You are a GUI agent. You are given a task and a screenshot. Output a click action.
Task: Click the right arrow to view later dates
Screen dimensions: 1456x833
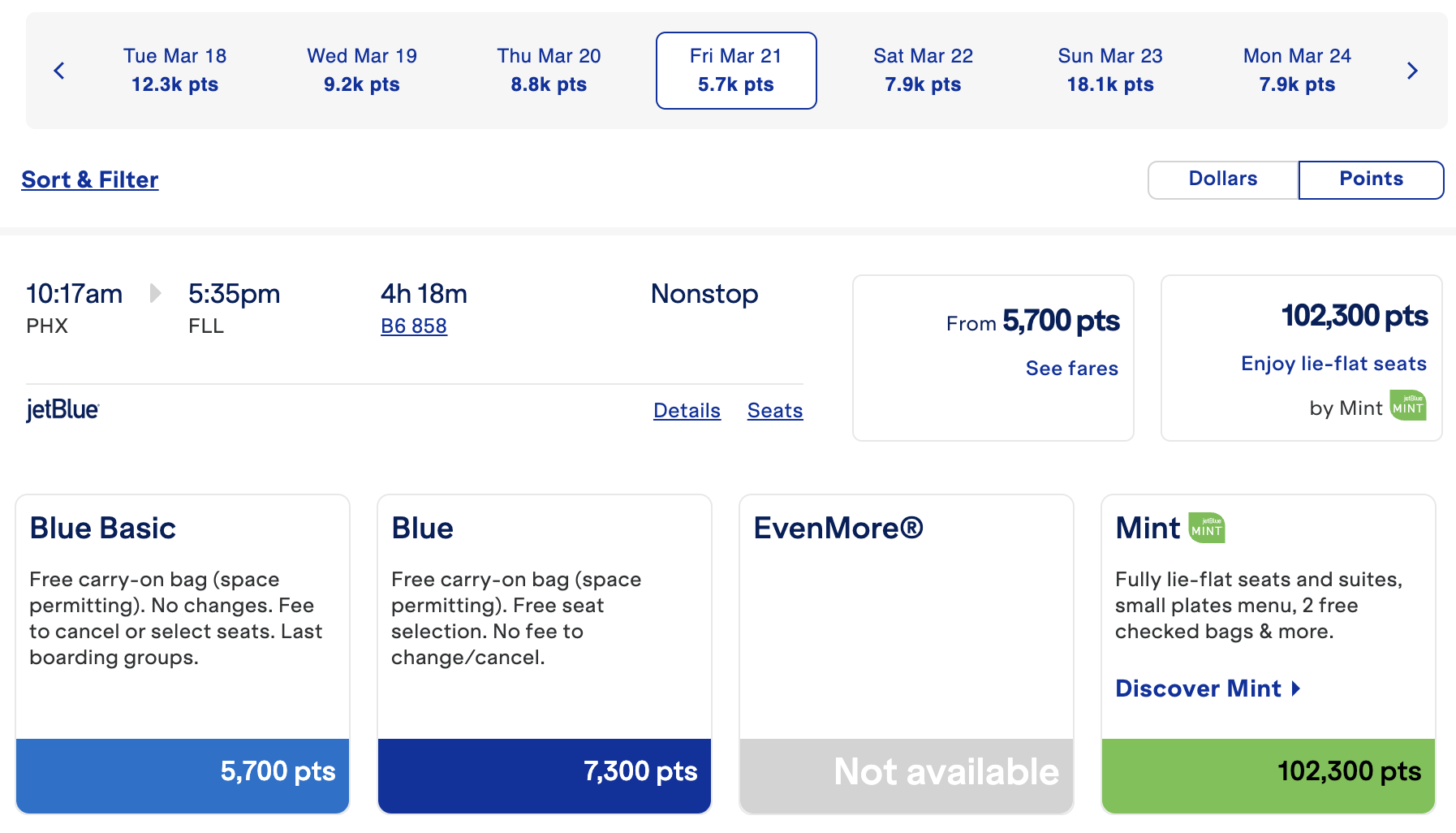pos(1412,71)
